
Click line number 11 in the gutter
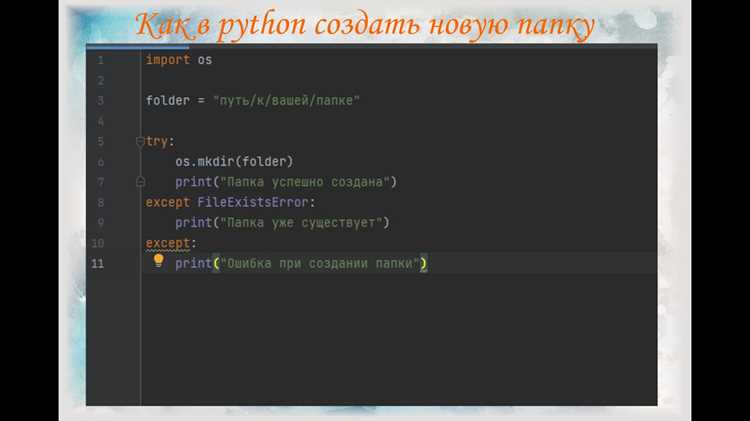[98, 264]
